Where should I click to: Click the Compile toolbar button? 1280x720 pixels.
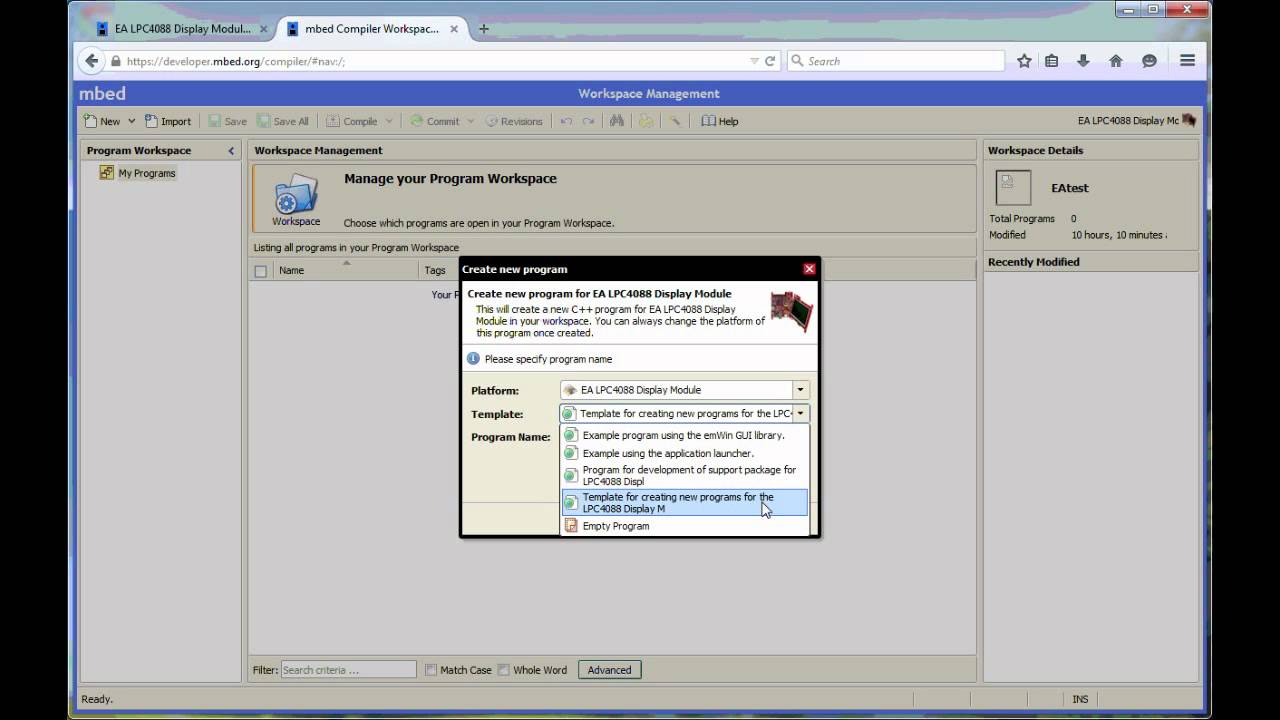[352, 121]
